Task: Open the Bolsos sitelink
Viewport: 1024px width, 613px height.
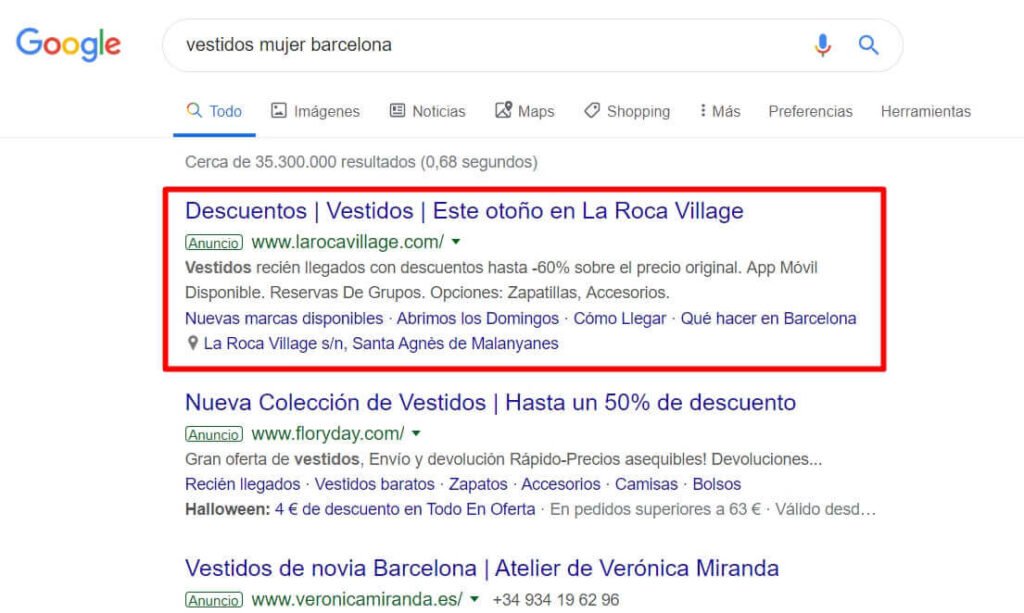Action: tap(716, 484)
